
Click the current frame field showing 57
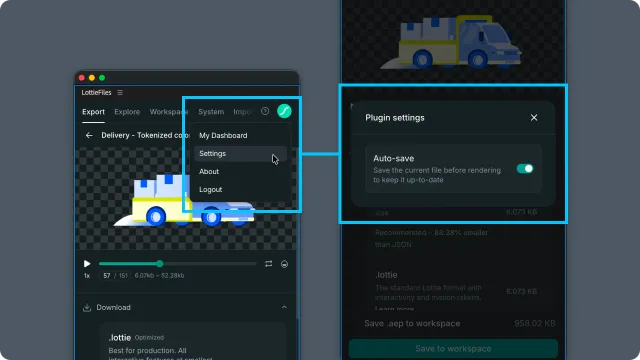[x=107, y=276]
